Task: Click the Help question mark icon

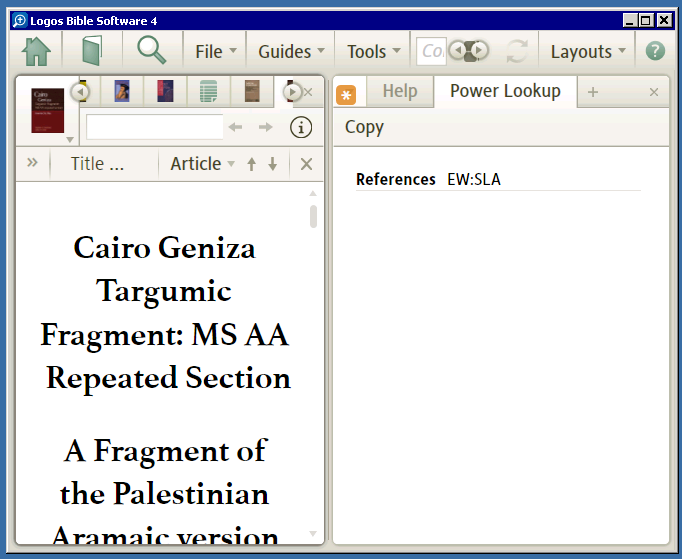Action: (655, 51)
